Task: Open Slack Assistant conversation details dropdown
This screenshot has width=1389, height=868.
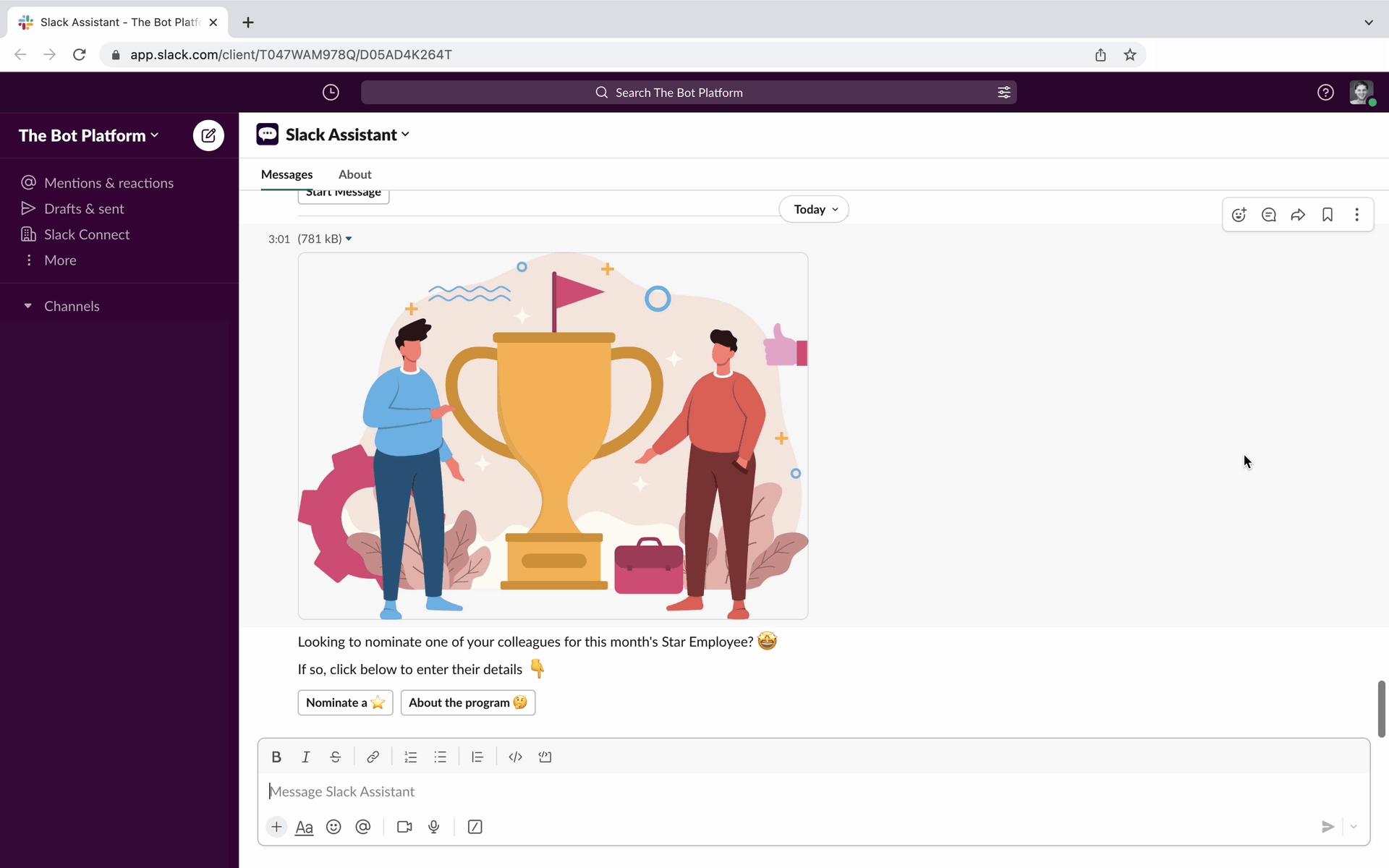Action: tap(348, 135)
